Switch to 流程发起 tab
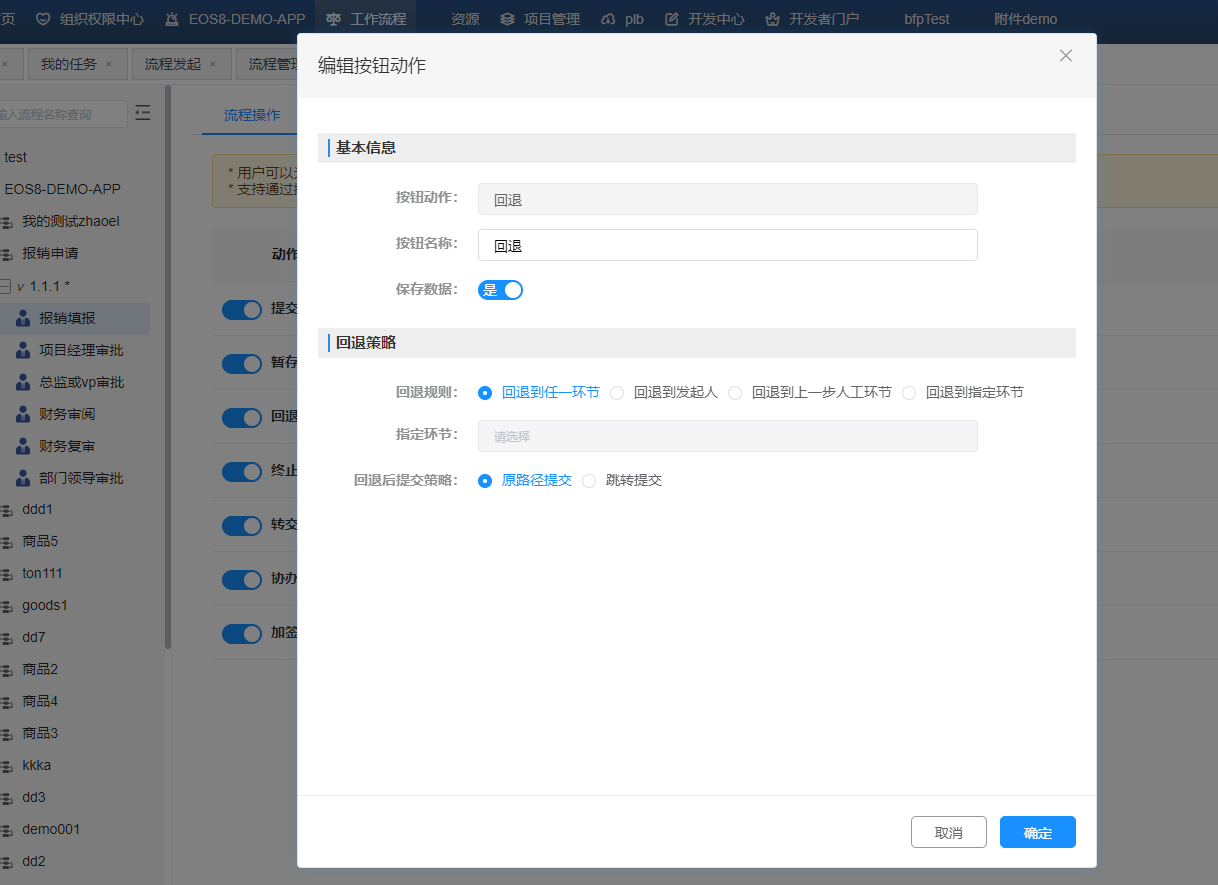This screenshot has width=1218, height=885. (x=173, y=64)
